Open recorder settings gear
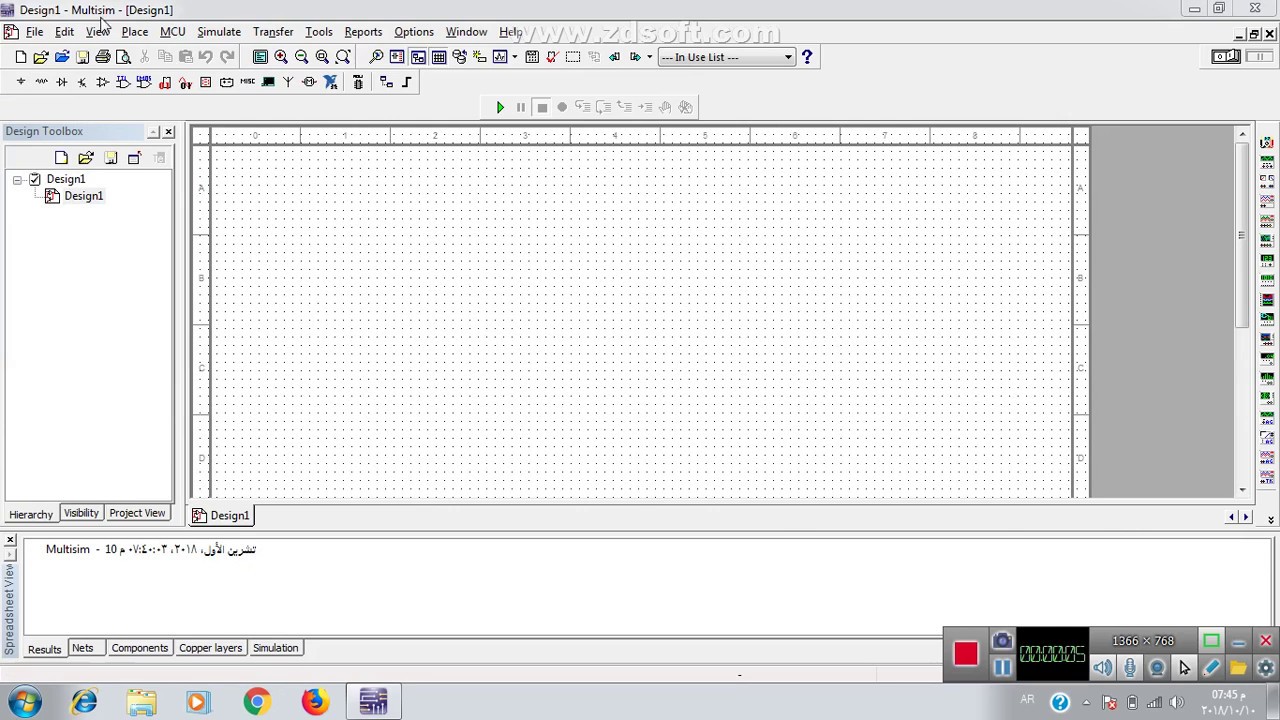This screenshot has width=1280, height=720. point(1265,668)
